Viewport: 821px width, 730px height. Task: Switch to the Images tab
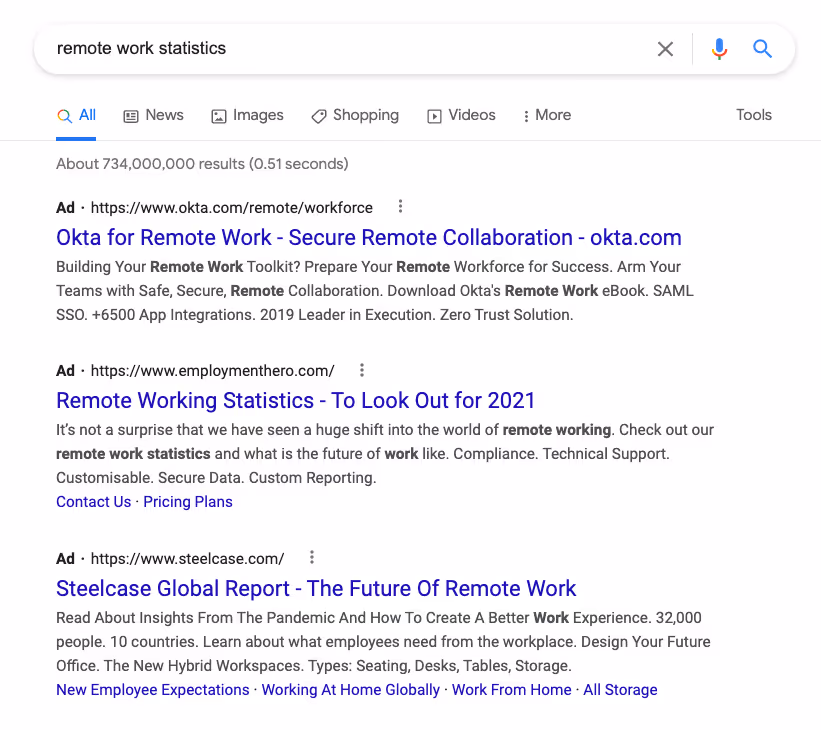(x=247, y=115)
